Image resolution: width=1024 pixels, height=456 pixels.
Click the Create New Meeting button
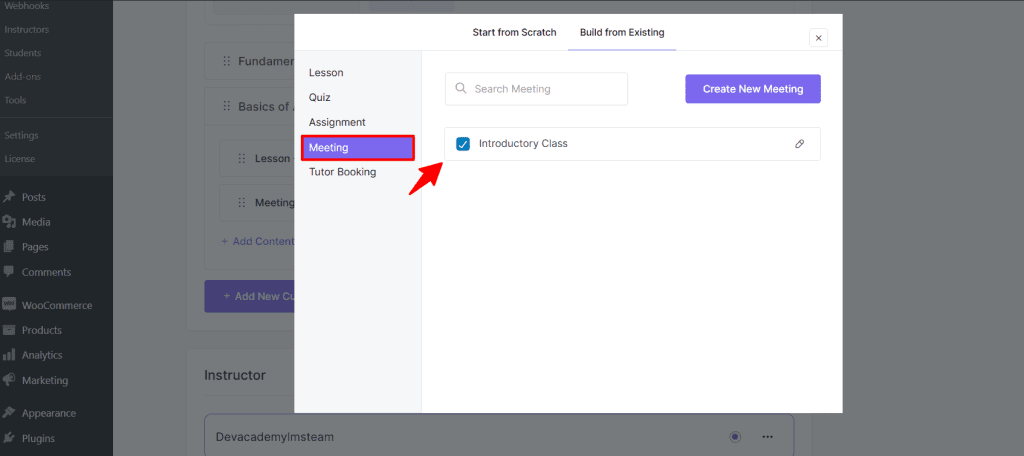click(x=752, y=89)
